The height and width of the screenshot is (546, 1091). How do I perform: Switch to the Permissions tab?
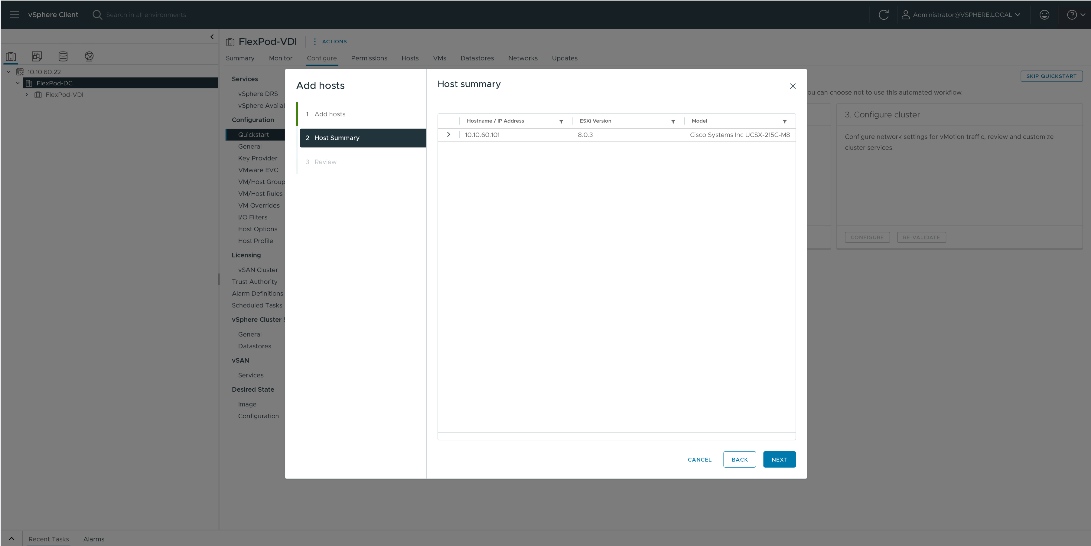(x=369, y=58)
